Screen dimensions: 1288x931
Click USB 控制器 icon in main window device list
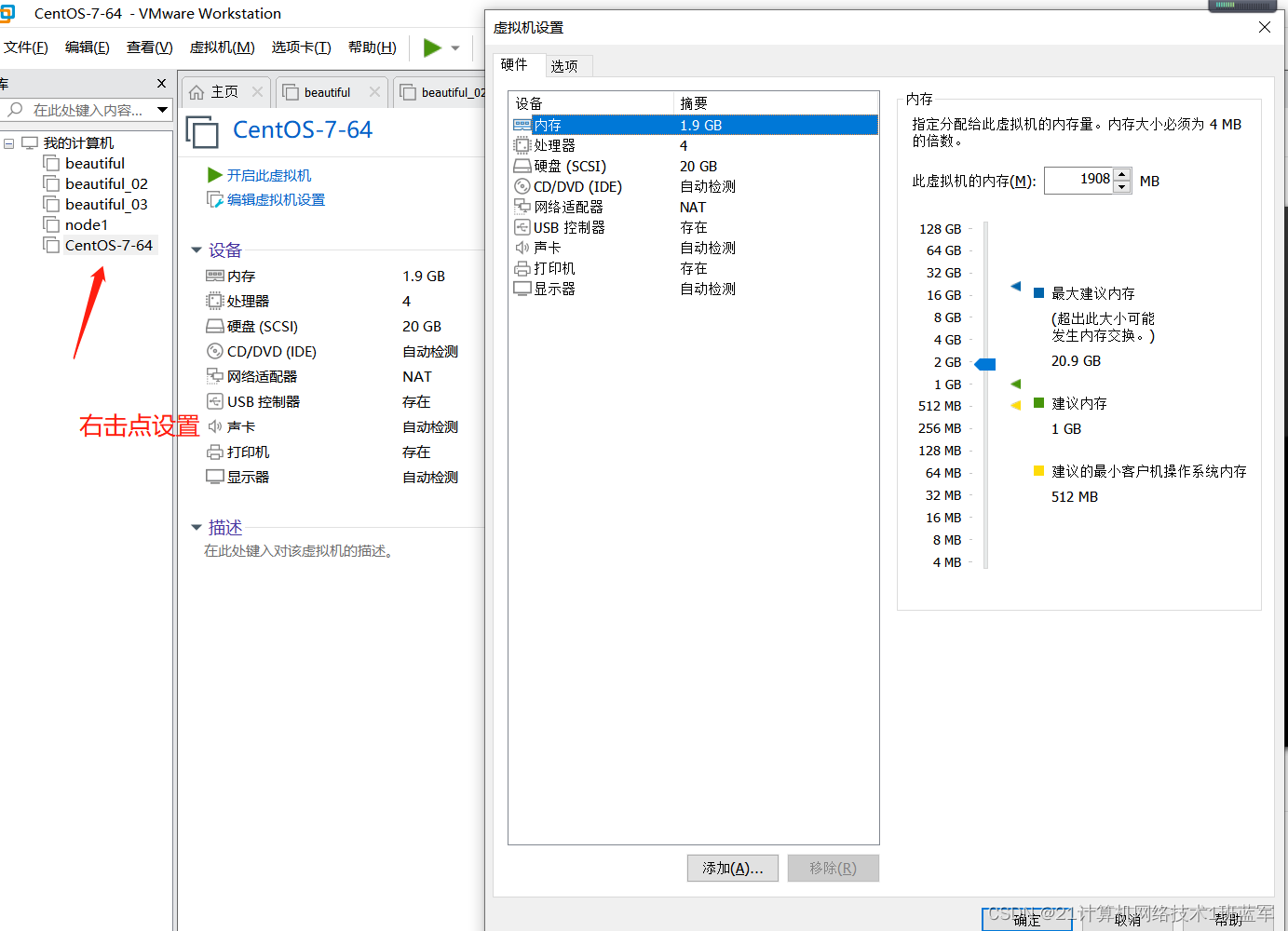(x=215, y=402)
